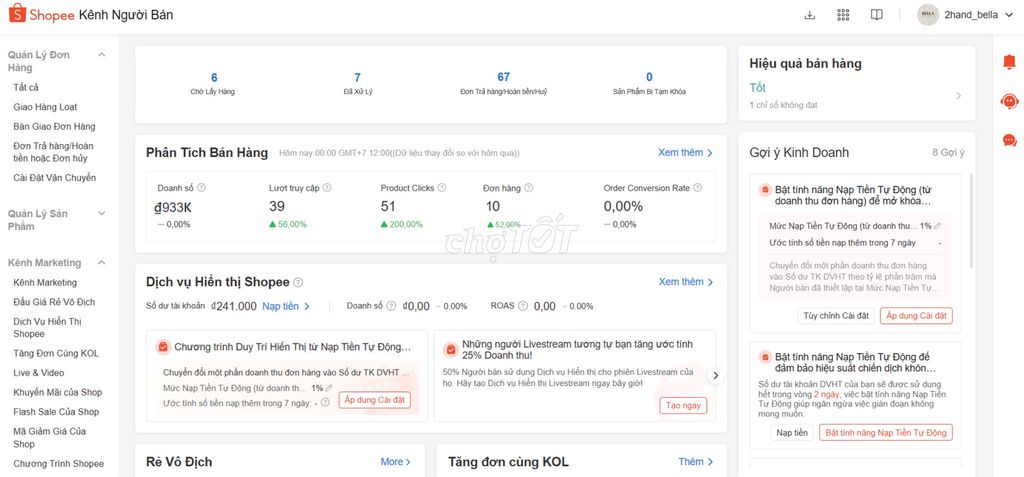This screenshot has width=1024, height=477.
Task: Open the support agent headset icon
Action: click(x=1010, y=101)
